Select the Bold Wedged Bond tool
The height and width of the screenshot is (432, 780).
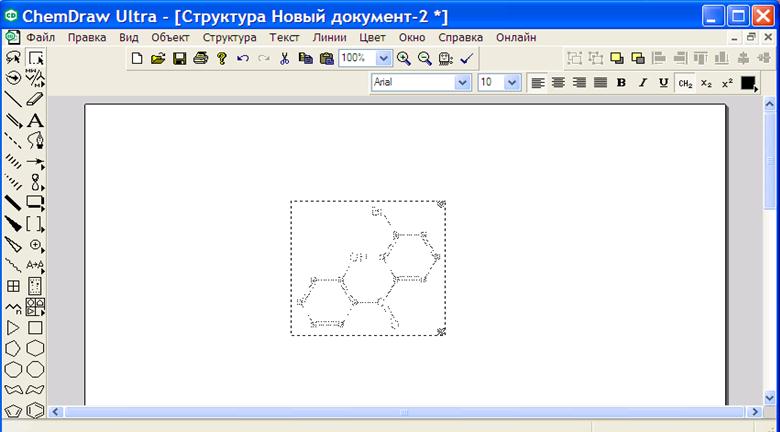13,224
